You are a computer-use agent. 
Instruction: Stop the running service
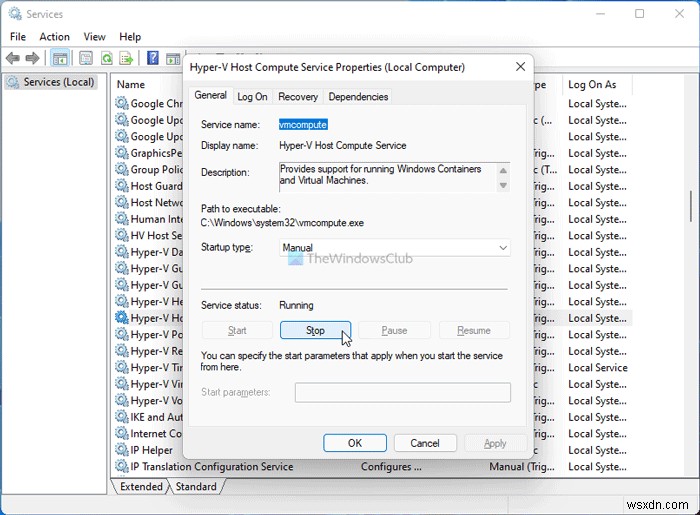(x=315, y=330)
